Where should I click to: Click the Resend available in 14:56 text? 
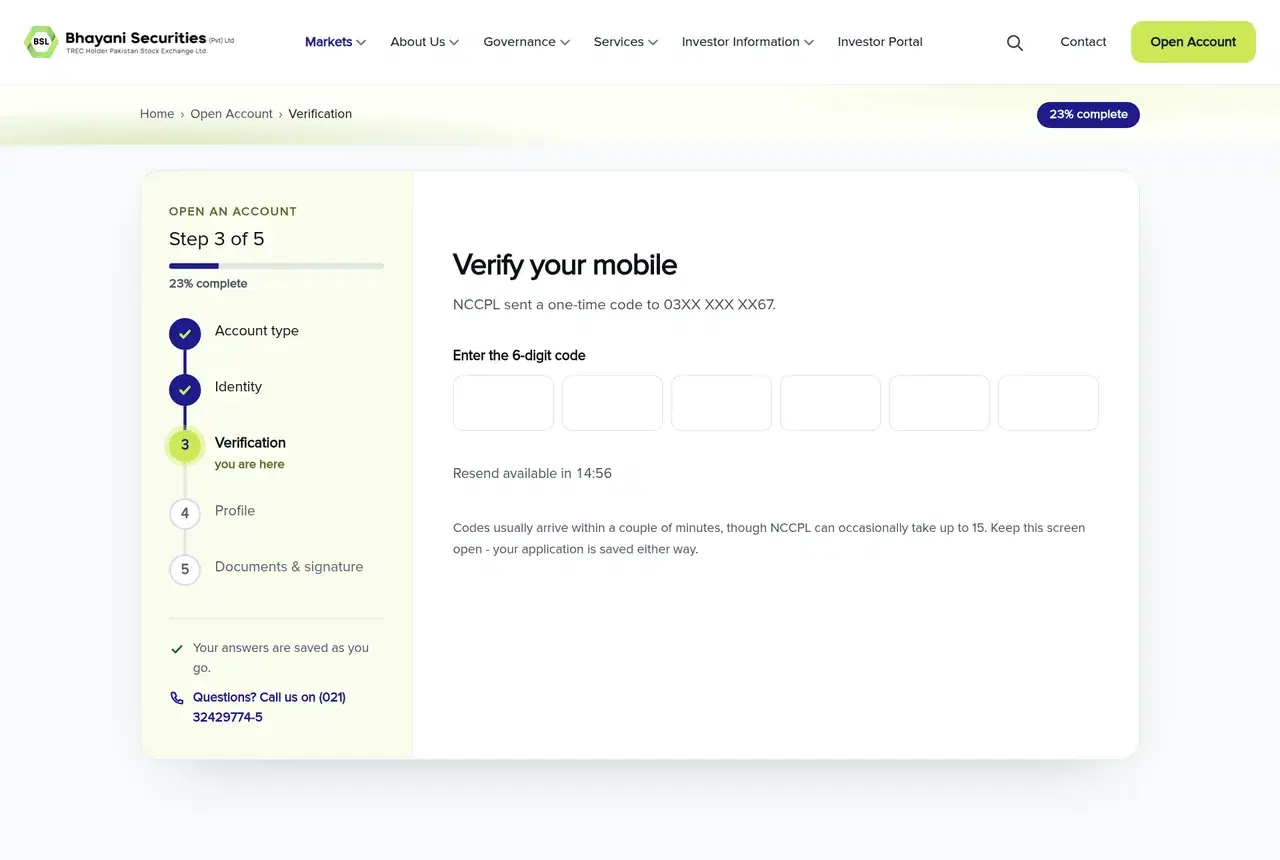[532, 474]
